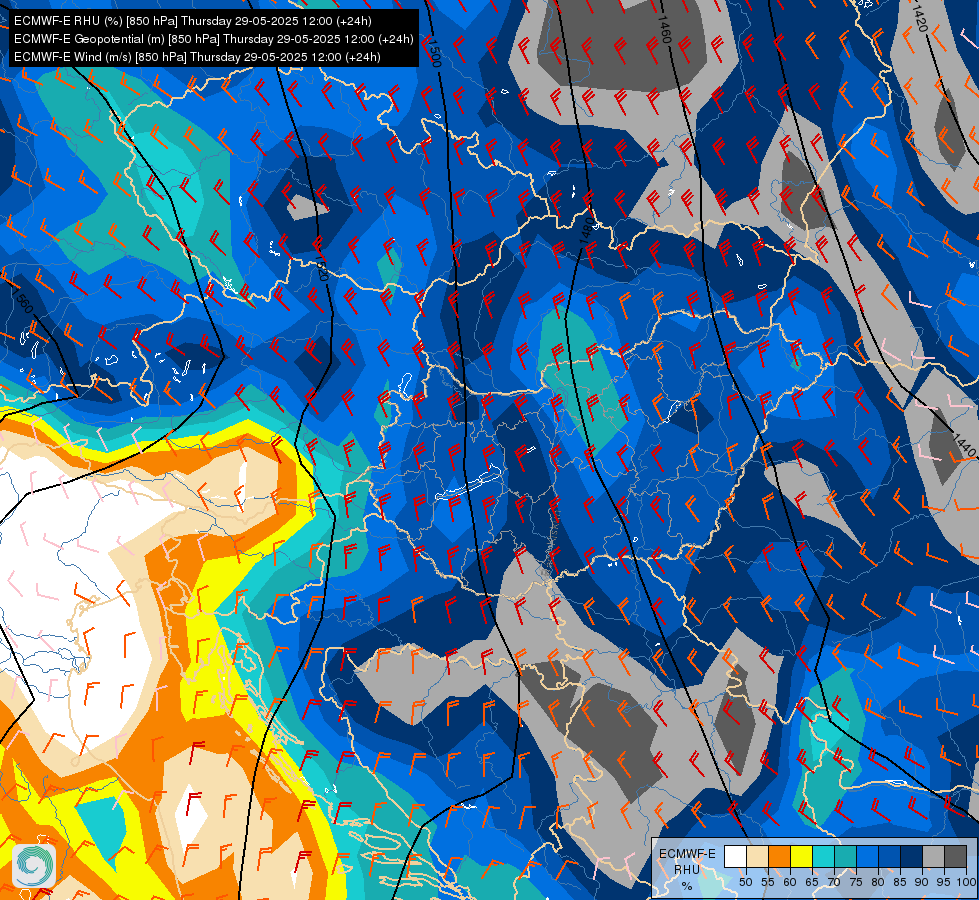Click the medium blue 80–85% legend swatch
This screenshot has width=979, height=900.
[x=890, y=856]
